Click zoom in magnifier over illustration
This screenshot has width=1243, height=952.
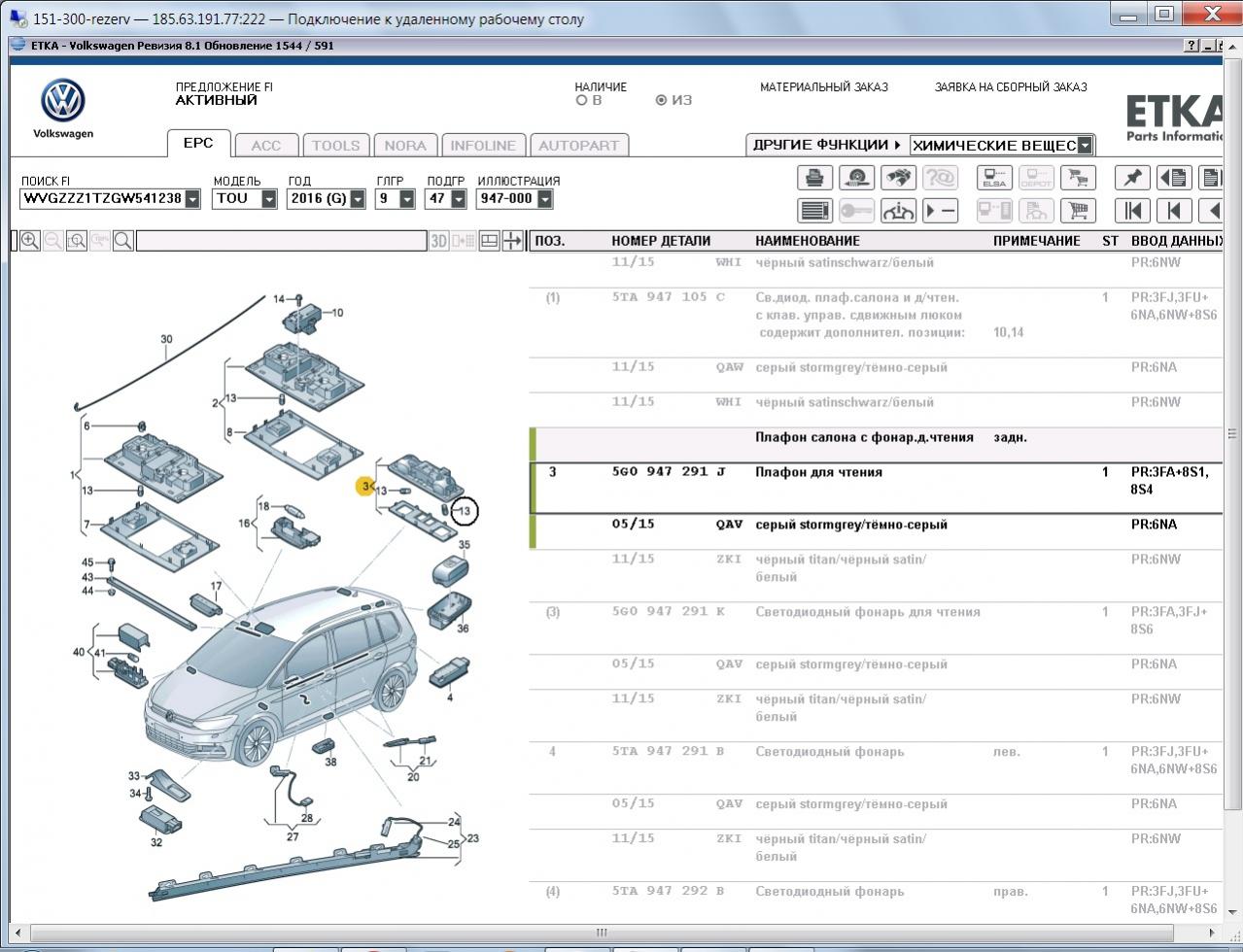[x=30, y=241]
